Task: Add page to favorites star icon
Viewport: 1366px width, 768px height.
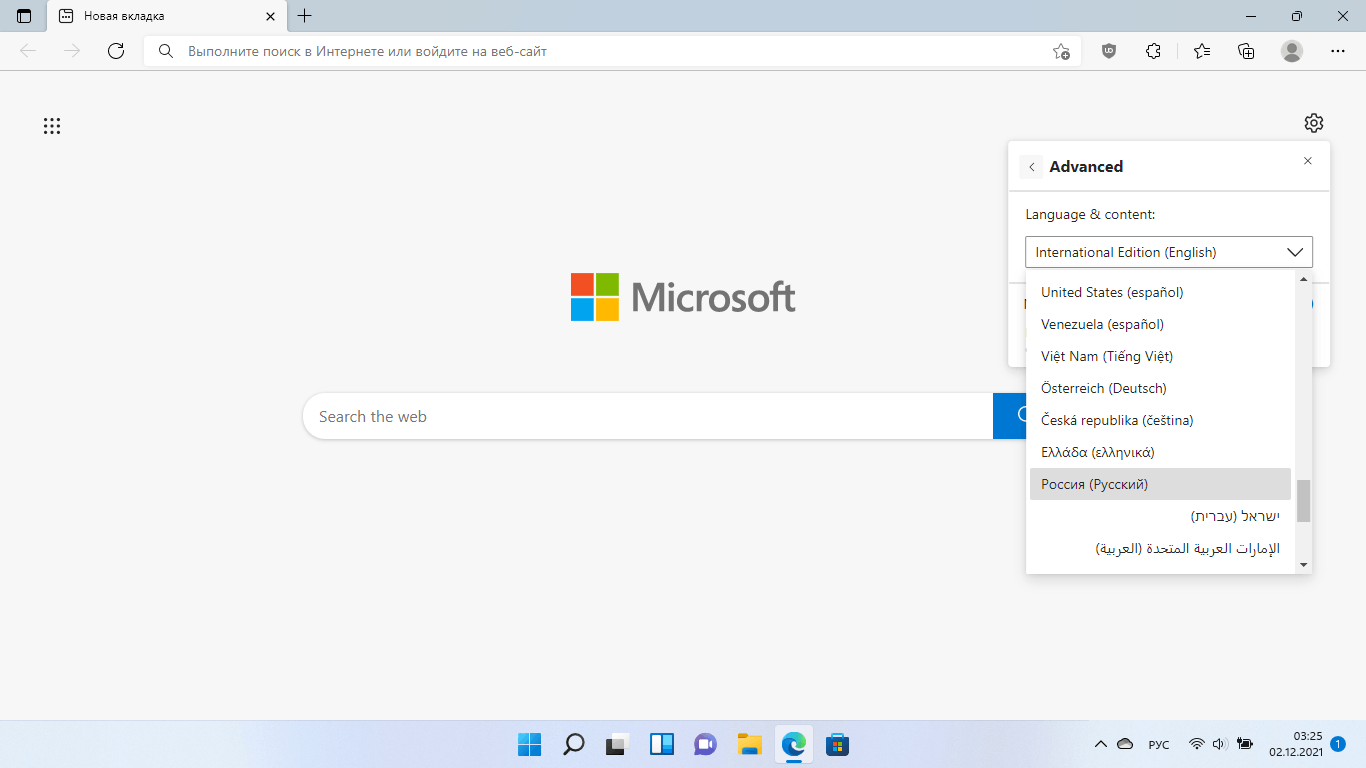Action: click(1061, 51)
